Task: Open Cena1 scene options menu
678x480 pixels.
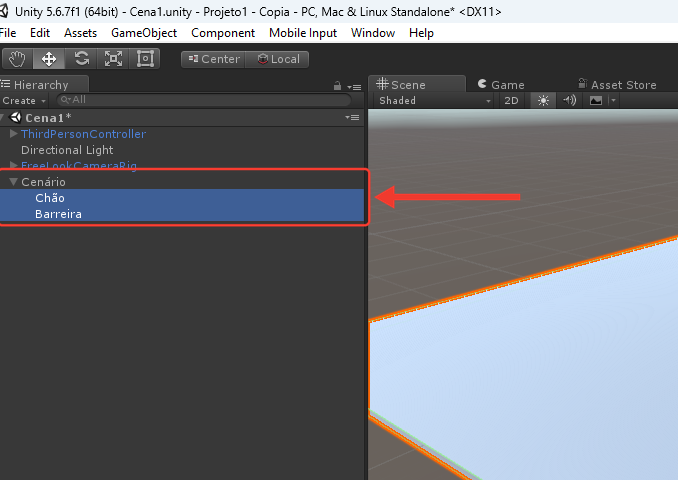Action: 352,117
